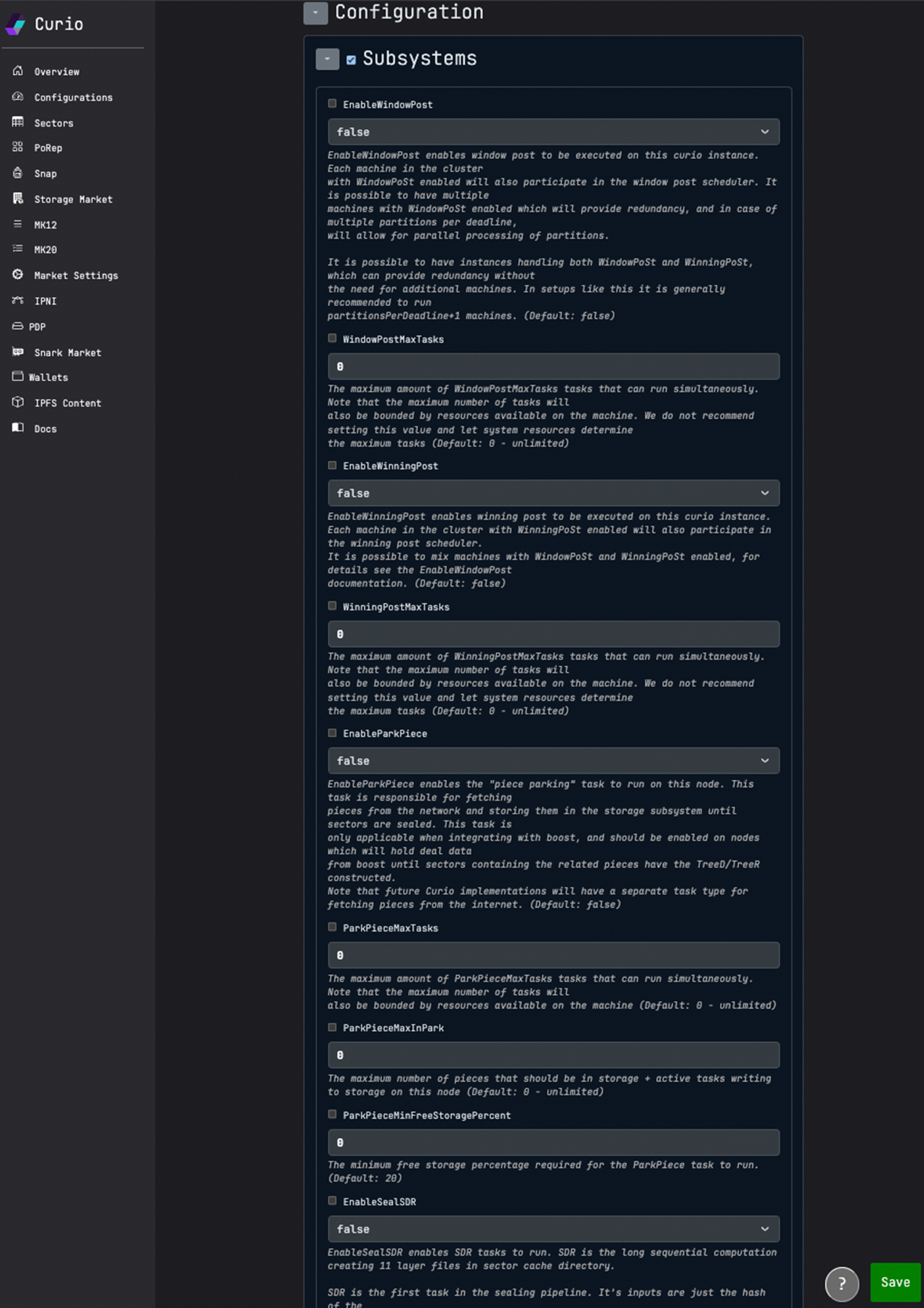Open Overview via the house icon
The width and height of the screenshot is (924, 1308).
18,71
